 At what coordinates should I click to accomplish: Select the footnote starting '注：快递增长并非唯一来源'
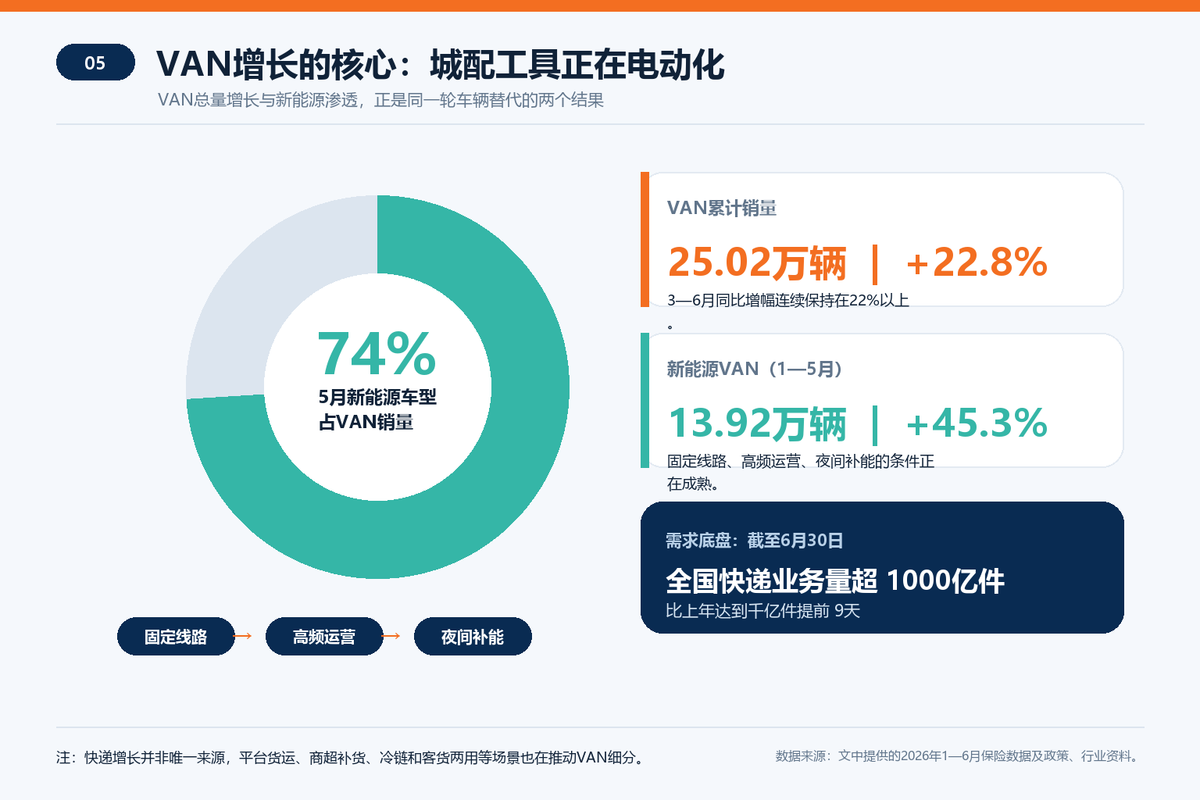349,757
